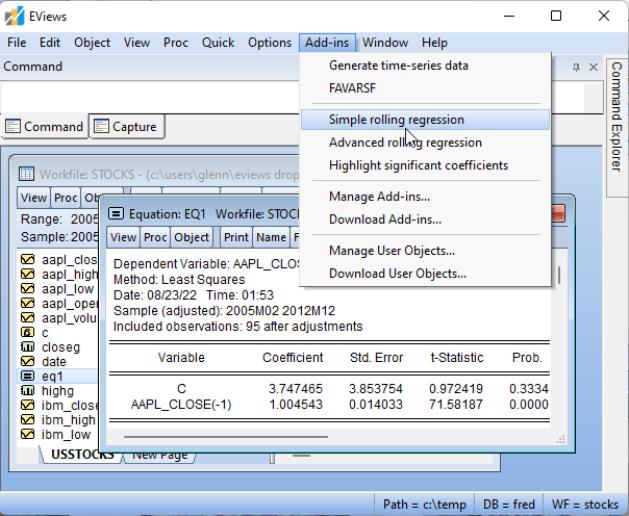Screen dimensions: 629x516
Task: Click the closeg graph object icon
Action: click(27, 349)
